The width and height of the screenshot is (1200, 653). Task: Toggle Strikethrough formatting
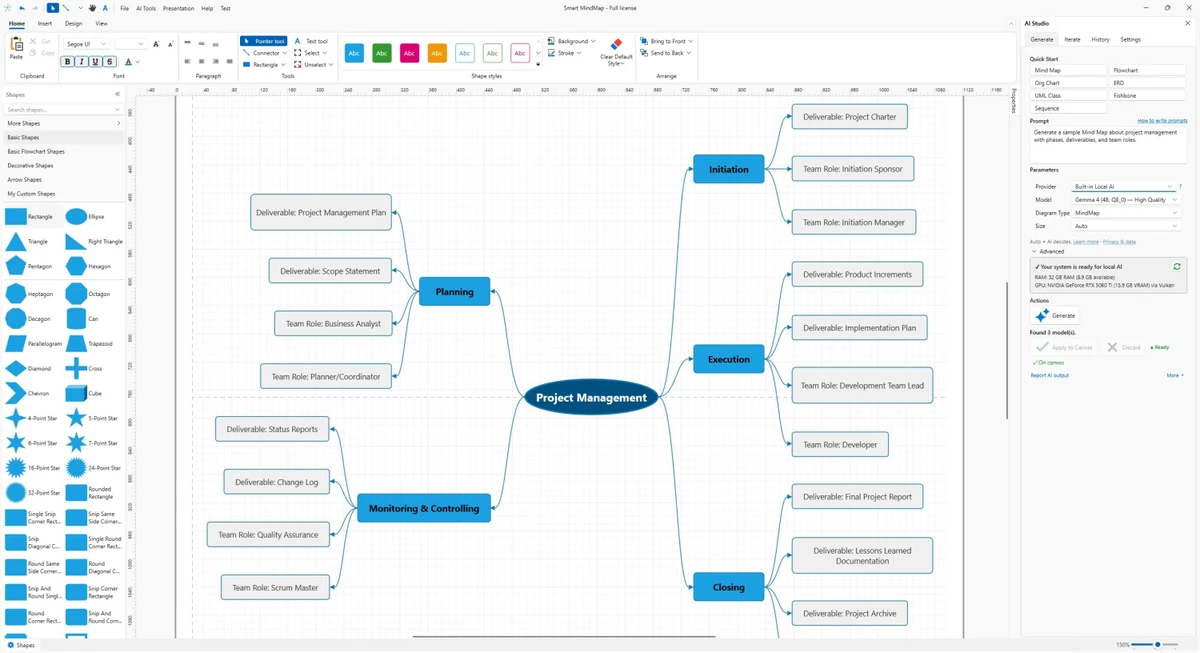pos(109,62)
